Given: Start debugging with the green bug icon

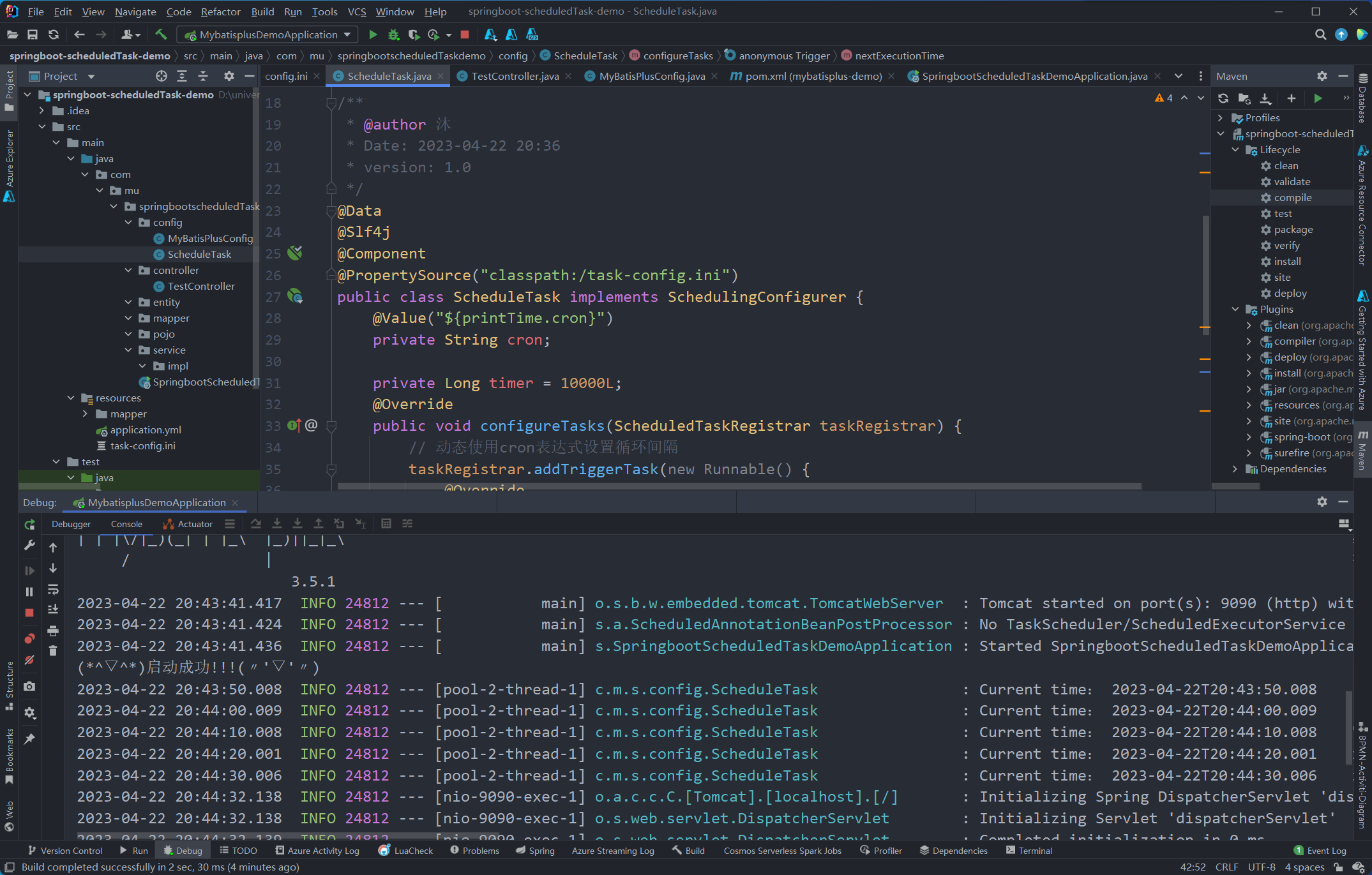Looking at the screenshot, I should click(393, 34).
